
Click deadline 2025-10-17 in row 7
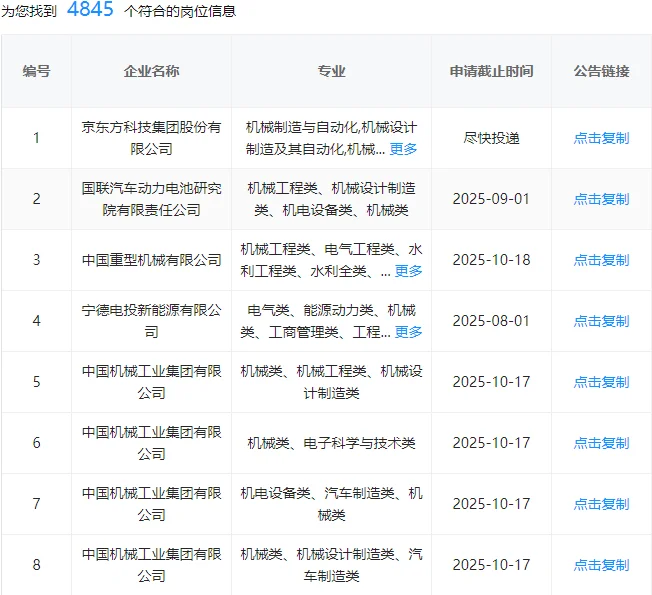point(491,504)
